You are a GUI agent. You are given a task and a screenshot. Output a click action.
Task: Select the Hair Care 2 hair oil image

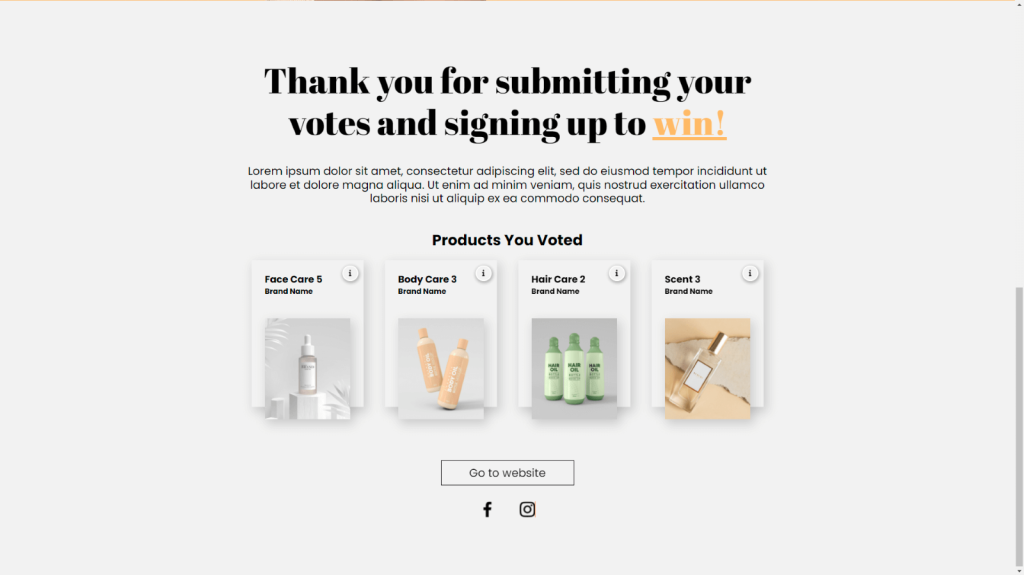coord(574,369)
